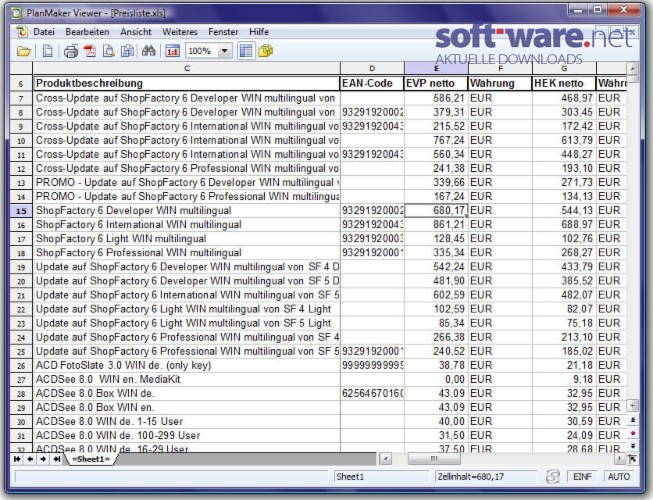Viewport: 653px width, 500px height.
Task: Click into the 100% zoom field
Action: (x=202, y=51)
